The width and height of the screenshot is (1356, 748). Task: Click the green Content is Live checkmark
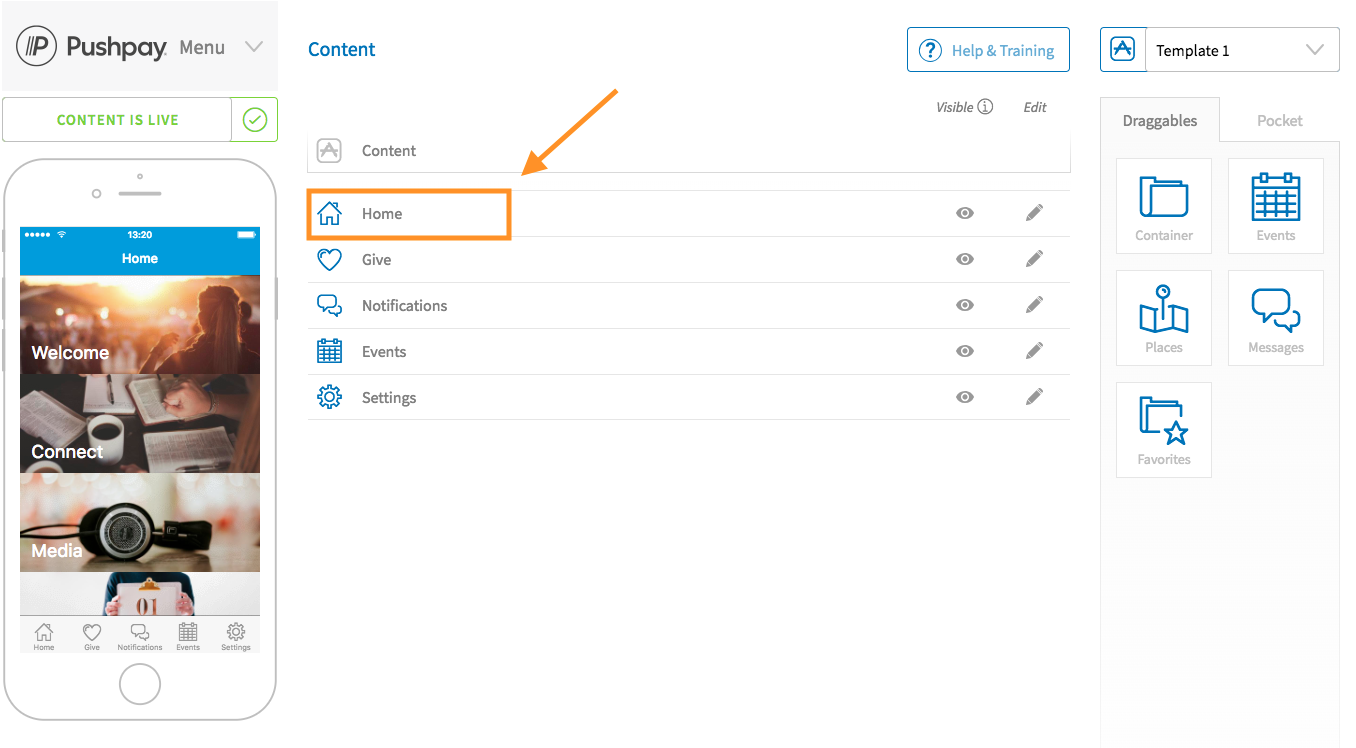coord(255,119)
